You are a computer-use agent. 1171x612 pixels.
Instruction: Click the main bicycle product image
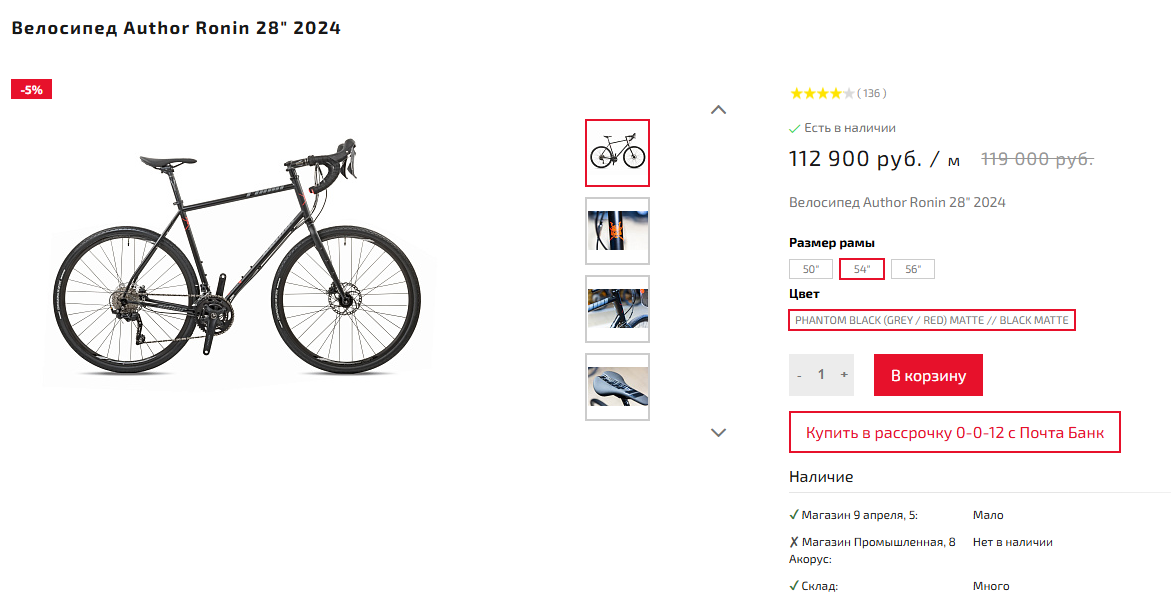click(x=240, y=260)
